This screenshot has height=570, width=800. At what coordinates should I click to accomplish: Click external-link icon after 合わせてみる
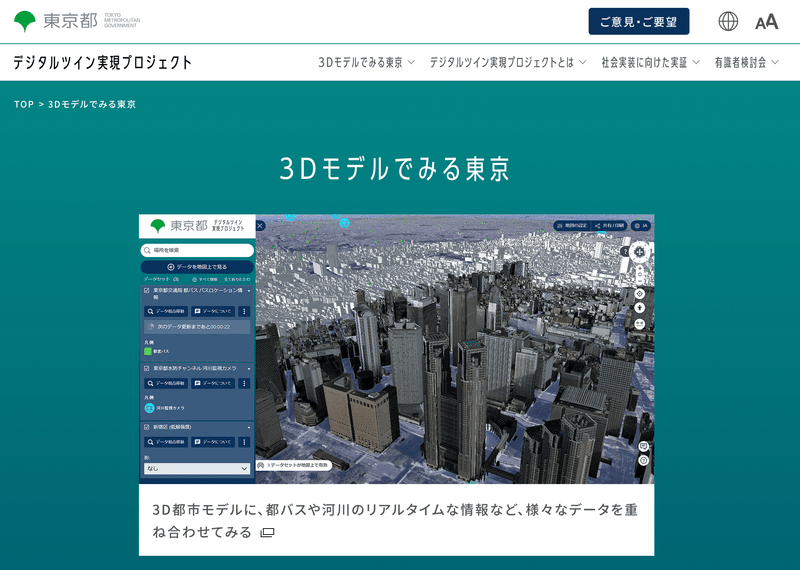point(268,533)
